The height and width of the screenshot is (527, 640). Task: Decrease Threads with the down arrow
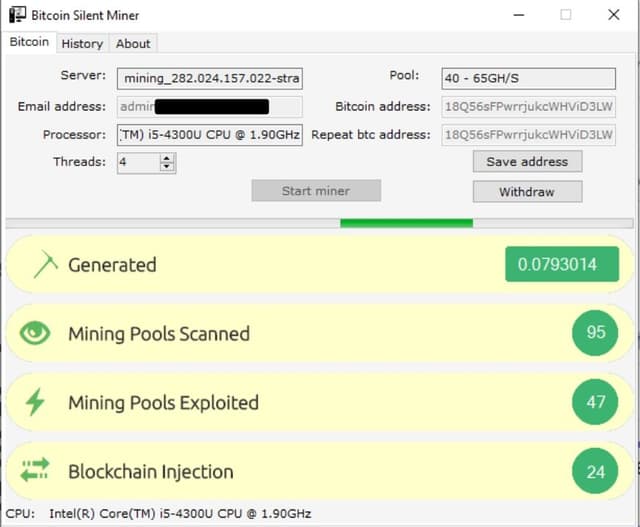(167, 167)
